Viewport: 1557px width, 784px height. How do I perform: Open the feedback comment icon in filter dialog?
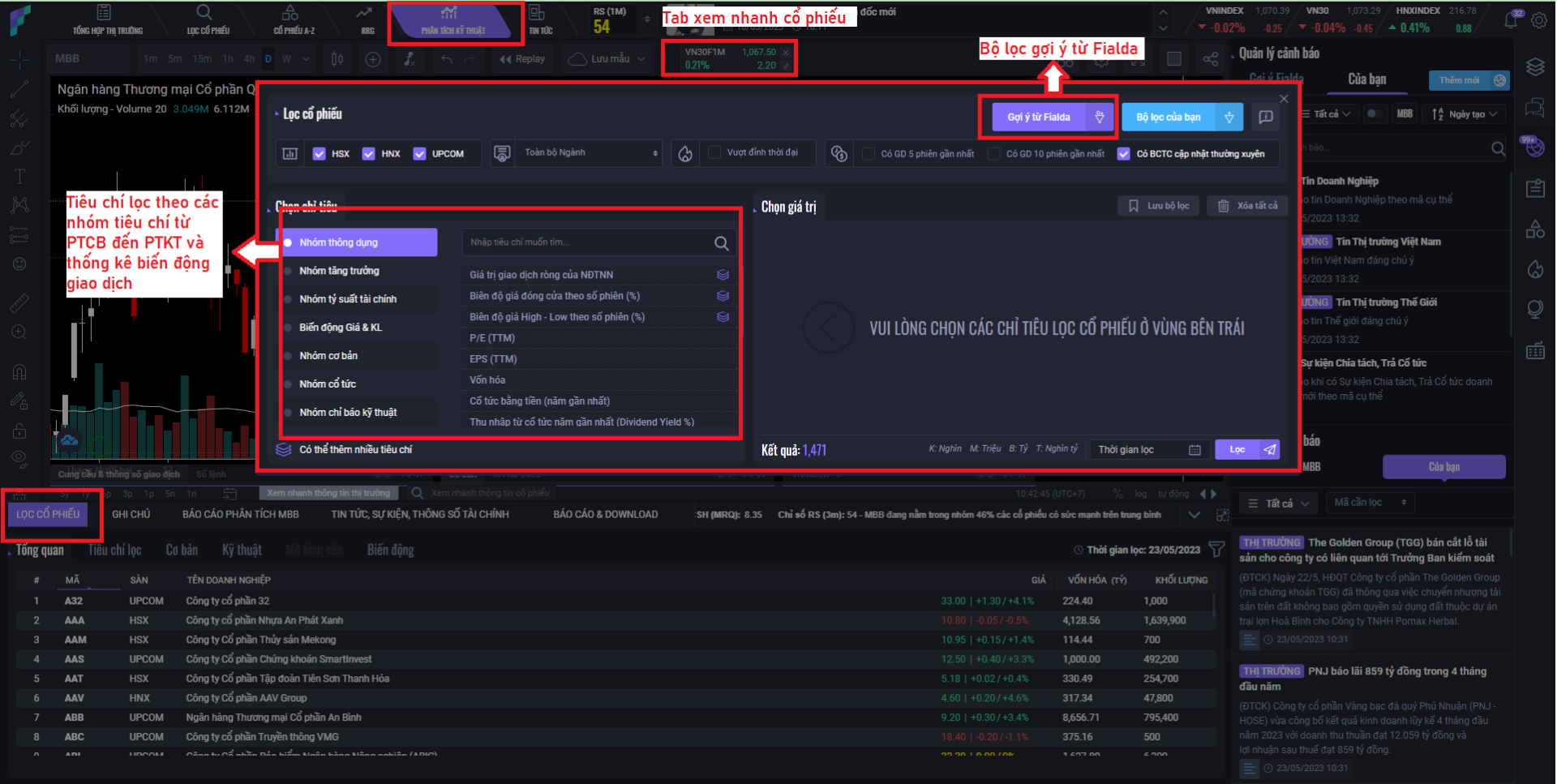[1265, 118]
